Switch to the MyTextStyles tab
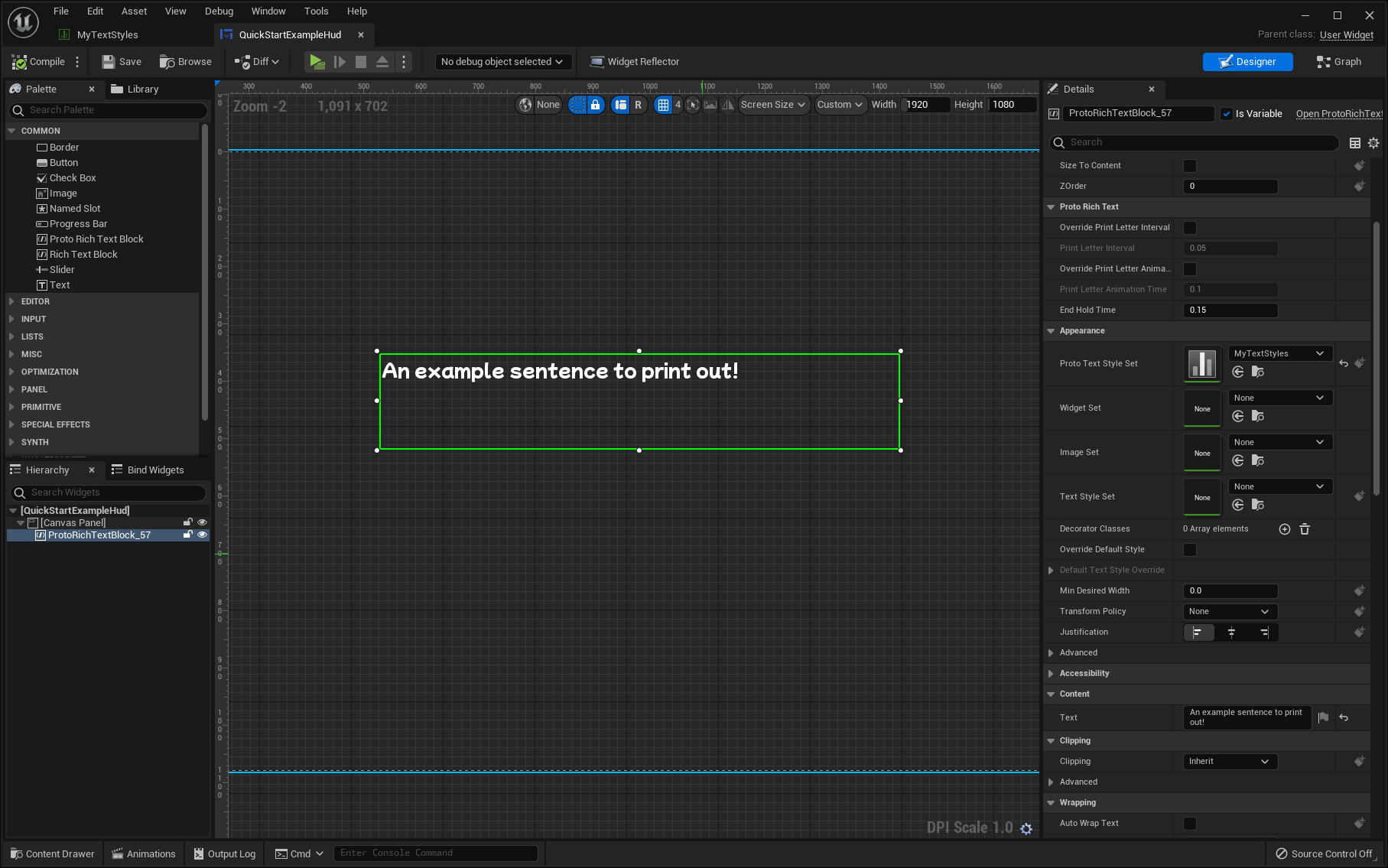Viewport: 1388px width, 868px height. coord(107,34)
